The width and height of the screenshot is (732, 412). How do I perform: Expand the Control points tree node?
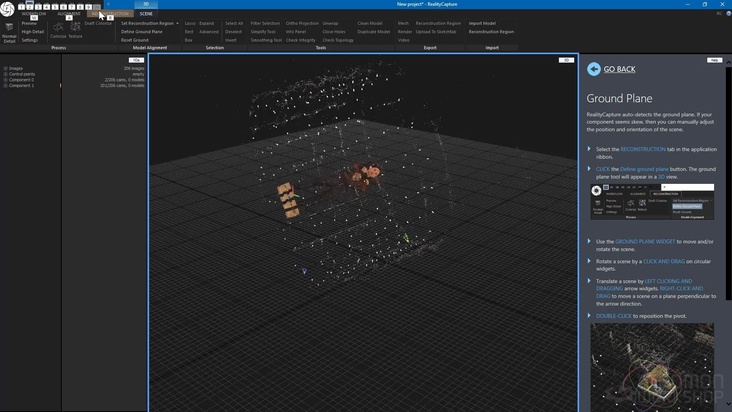pos(6,74)
